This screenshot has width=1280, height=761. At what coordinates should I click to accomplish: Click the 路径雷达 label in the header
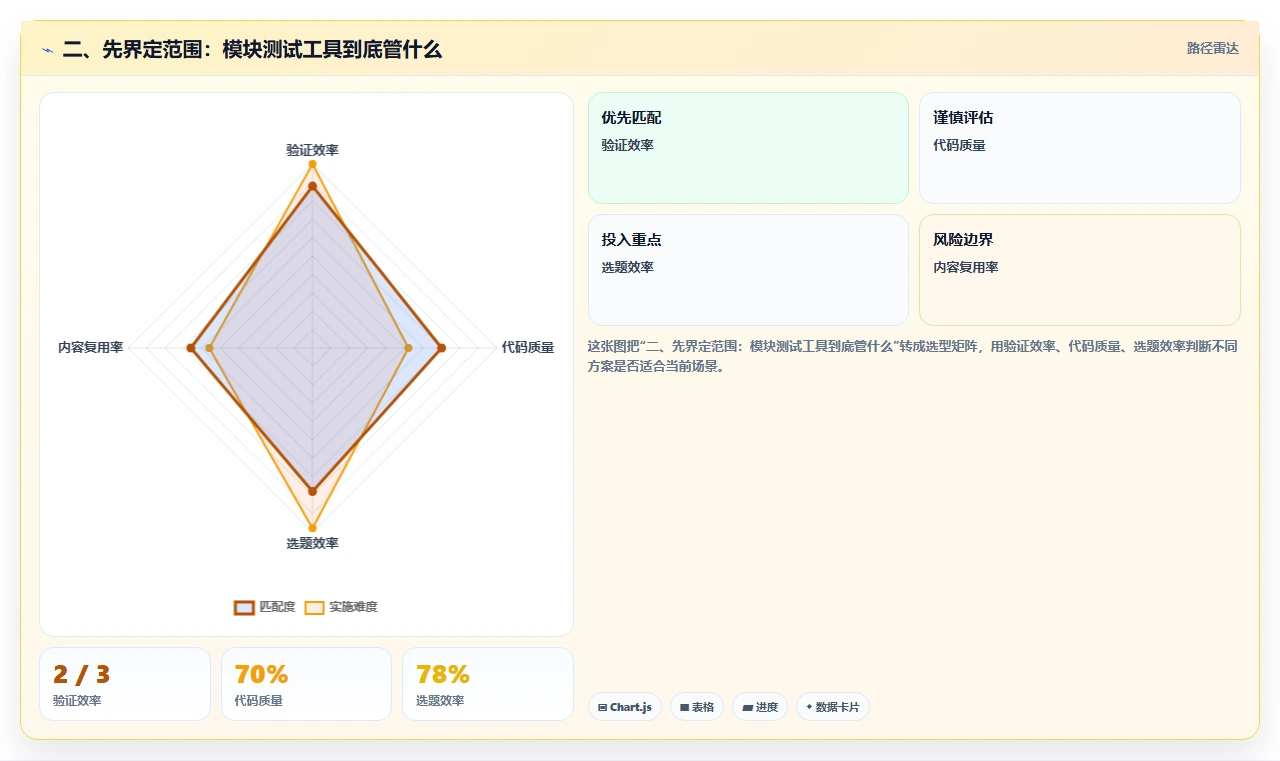(x=1212, y=48)
